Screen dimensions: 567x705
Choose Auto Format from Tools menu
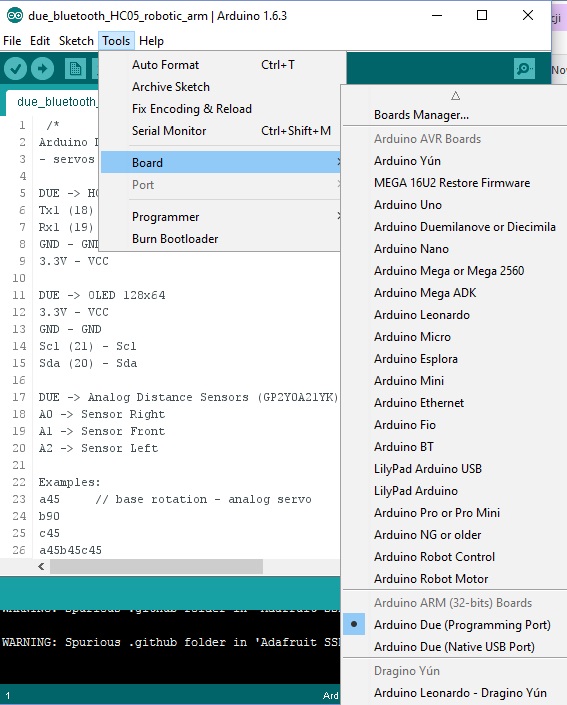click(220, 65)
